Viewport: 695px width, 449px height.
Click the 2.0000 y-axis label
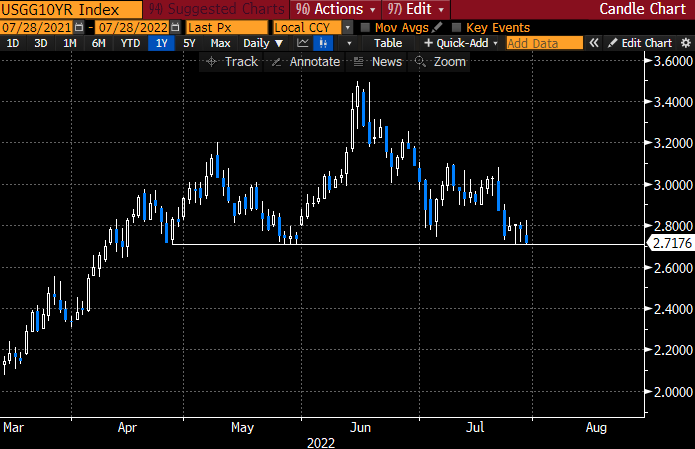(673, 392)
